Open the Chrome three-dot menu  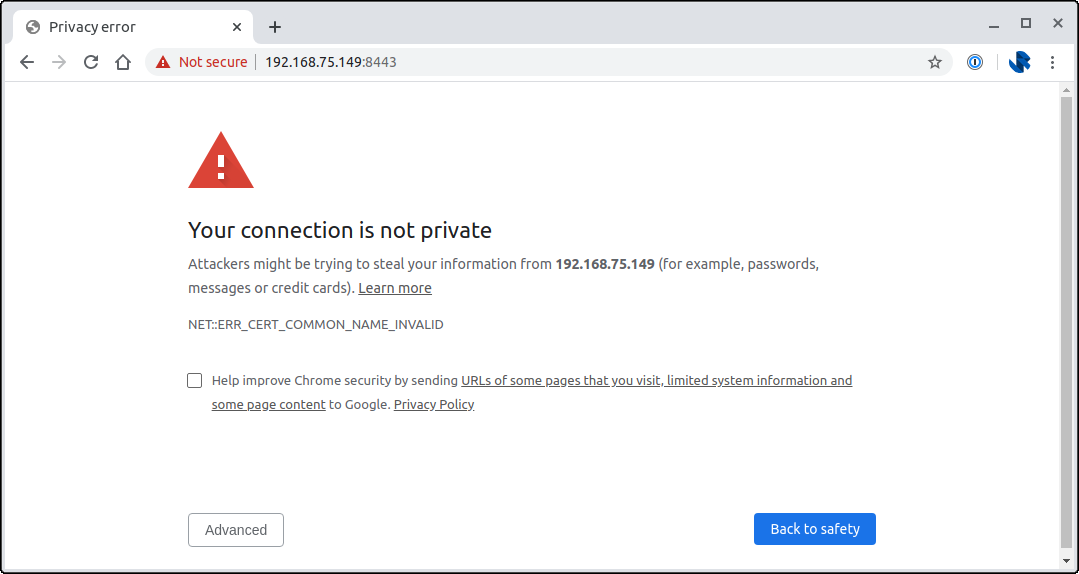click(1052, 62)
